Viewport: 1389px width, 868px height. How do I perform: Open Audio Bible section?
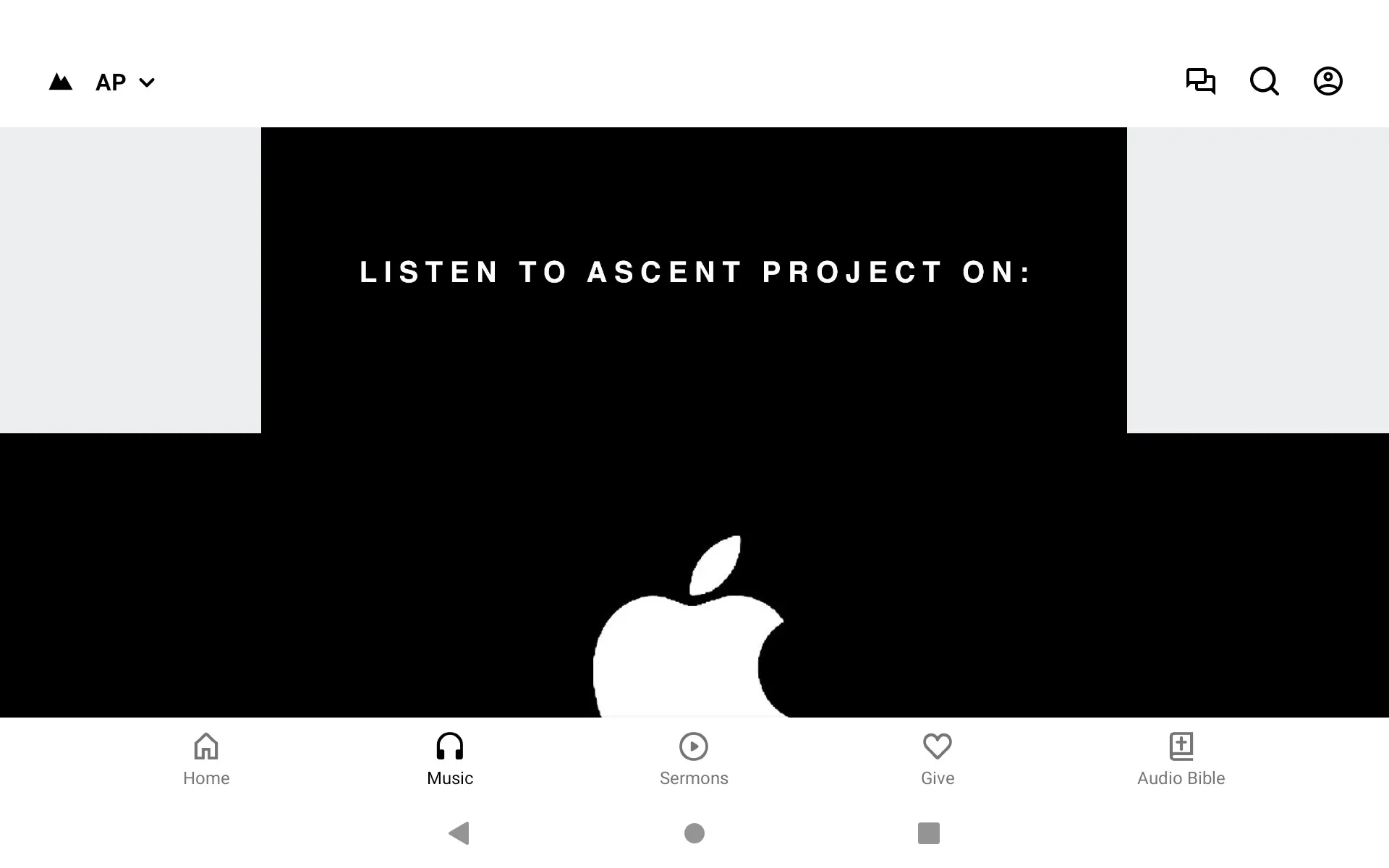click(x=1181, y=759)
